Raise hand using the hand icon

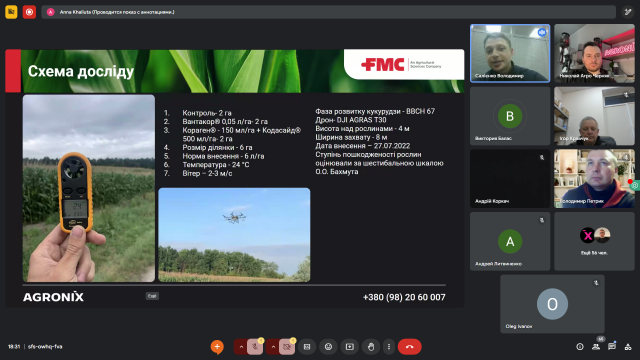tap(371, 347)
